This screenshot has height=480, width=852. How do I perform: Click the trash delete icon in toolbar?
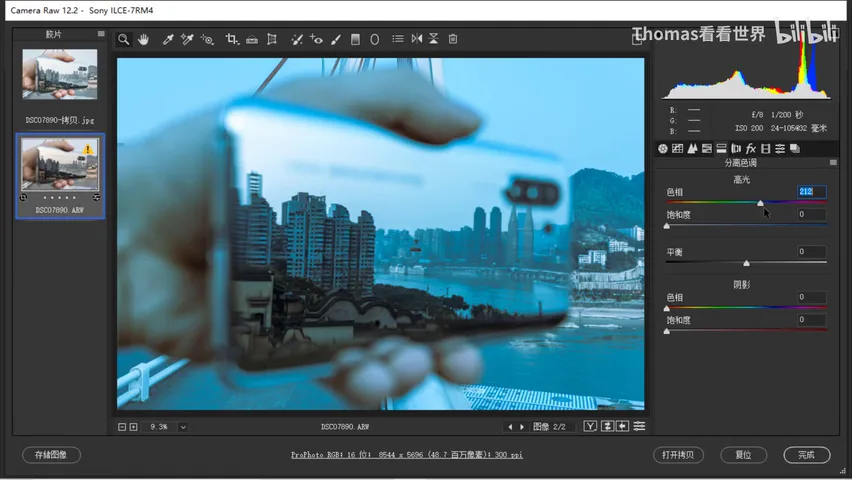(x=453, y=39)
